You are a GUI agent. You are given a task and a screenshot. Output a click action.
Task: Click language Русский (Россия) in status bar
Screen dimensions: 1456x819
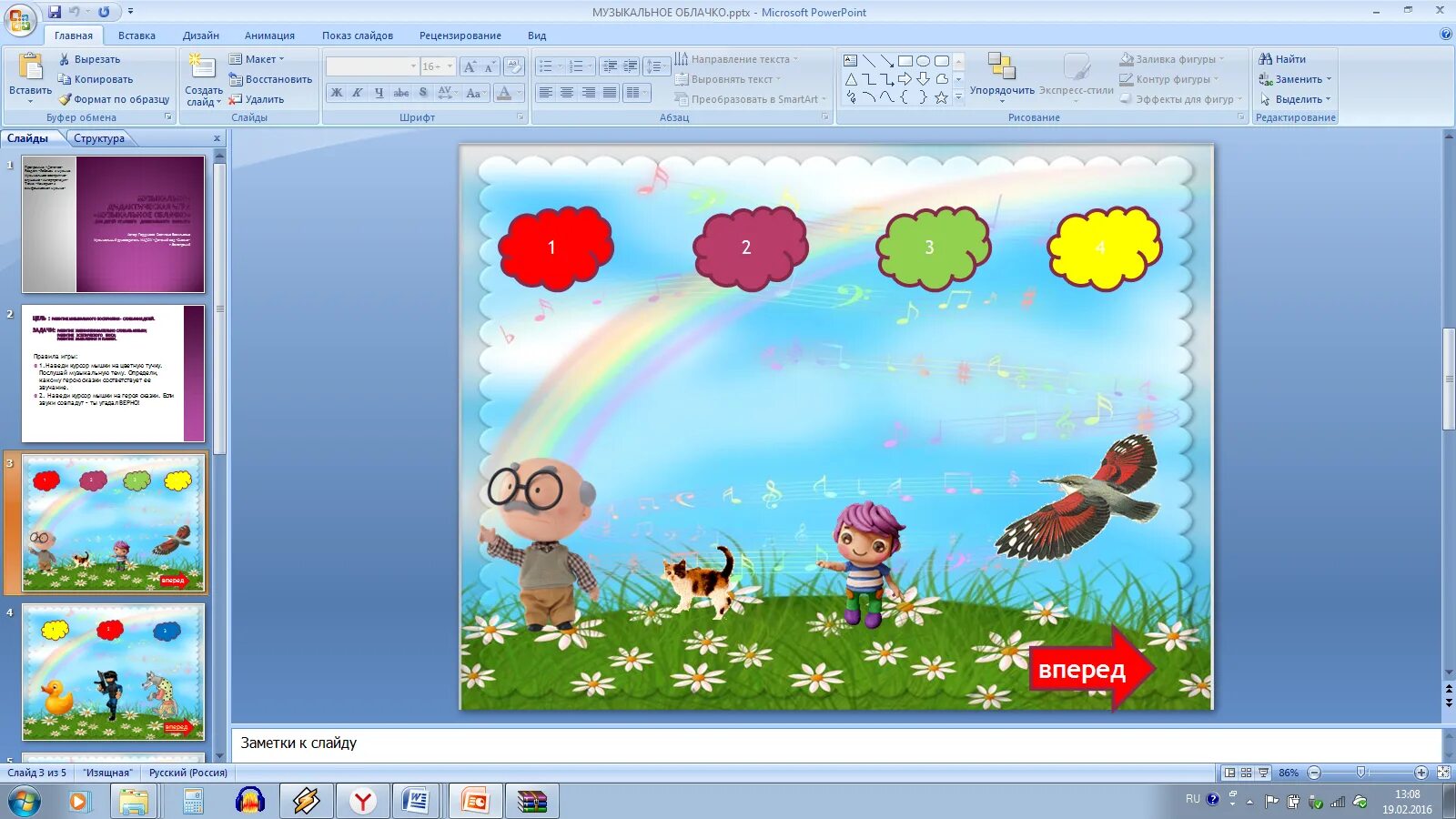[x=187, y=773]
